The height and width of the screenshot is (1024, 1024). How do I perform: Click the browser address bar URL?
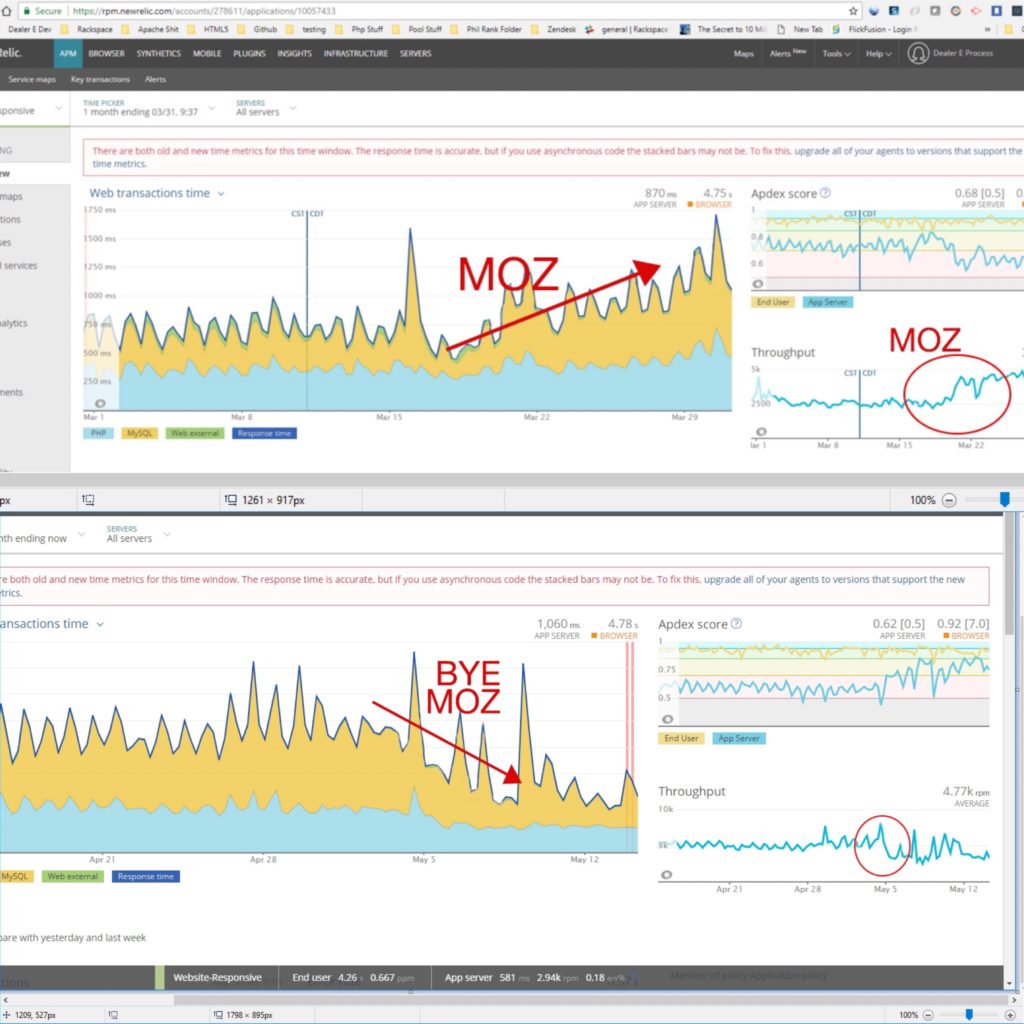click(204, 11)
